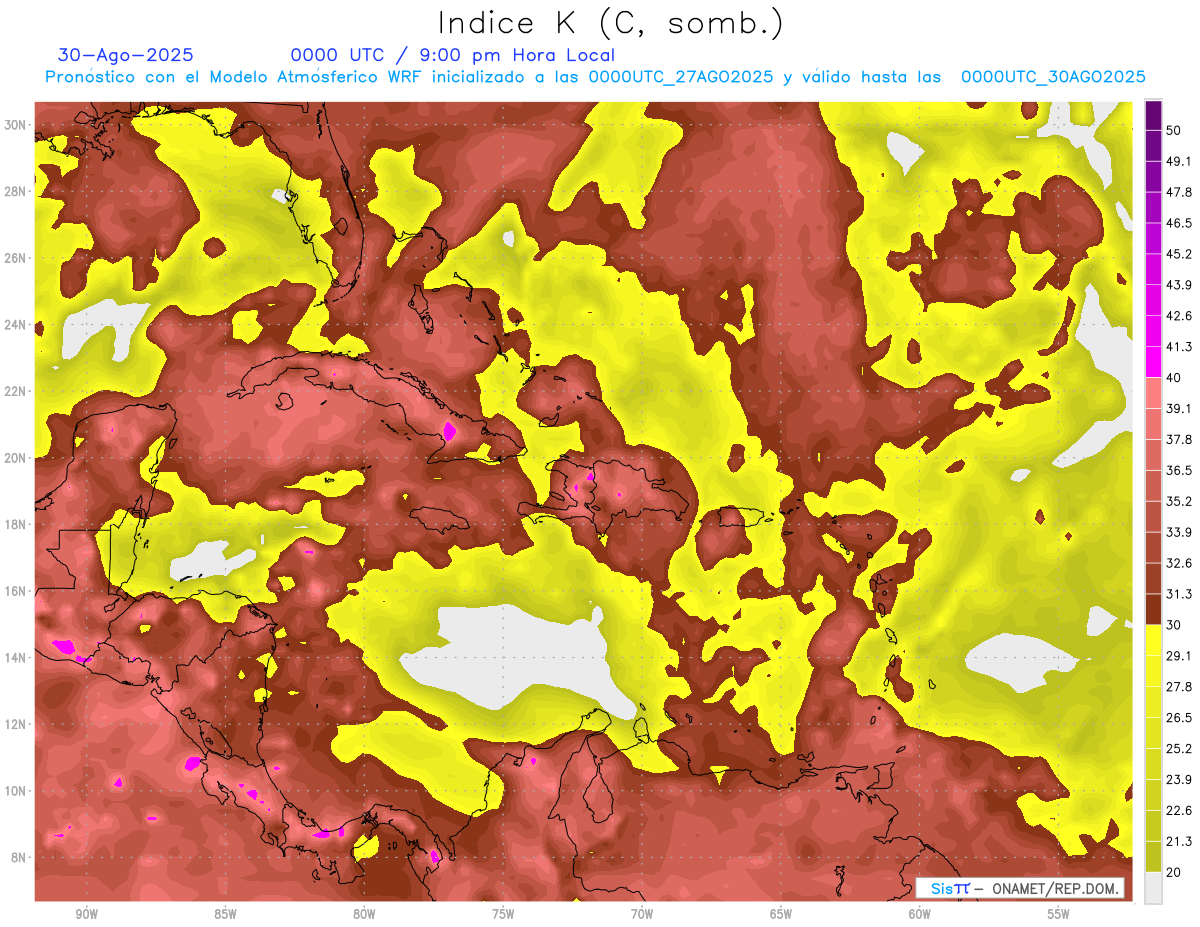Click the '30N' latitude label
This screenshot has width=1200, height=927.
coord(17,125)
